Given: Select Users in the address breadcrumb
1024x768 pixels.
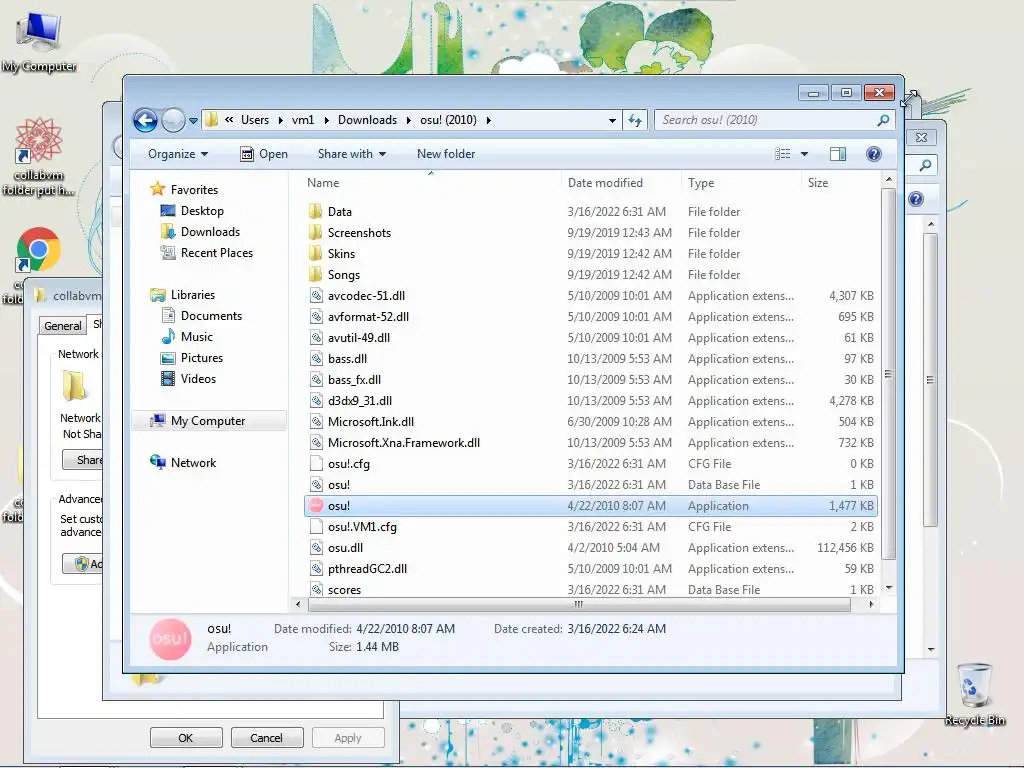Looking at the screenshot, I should tap(255, 120).
